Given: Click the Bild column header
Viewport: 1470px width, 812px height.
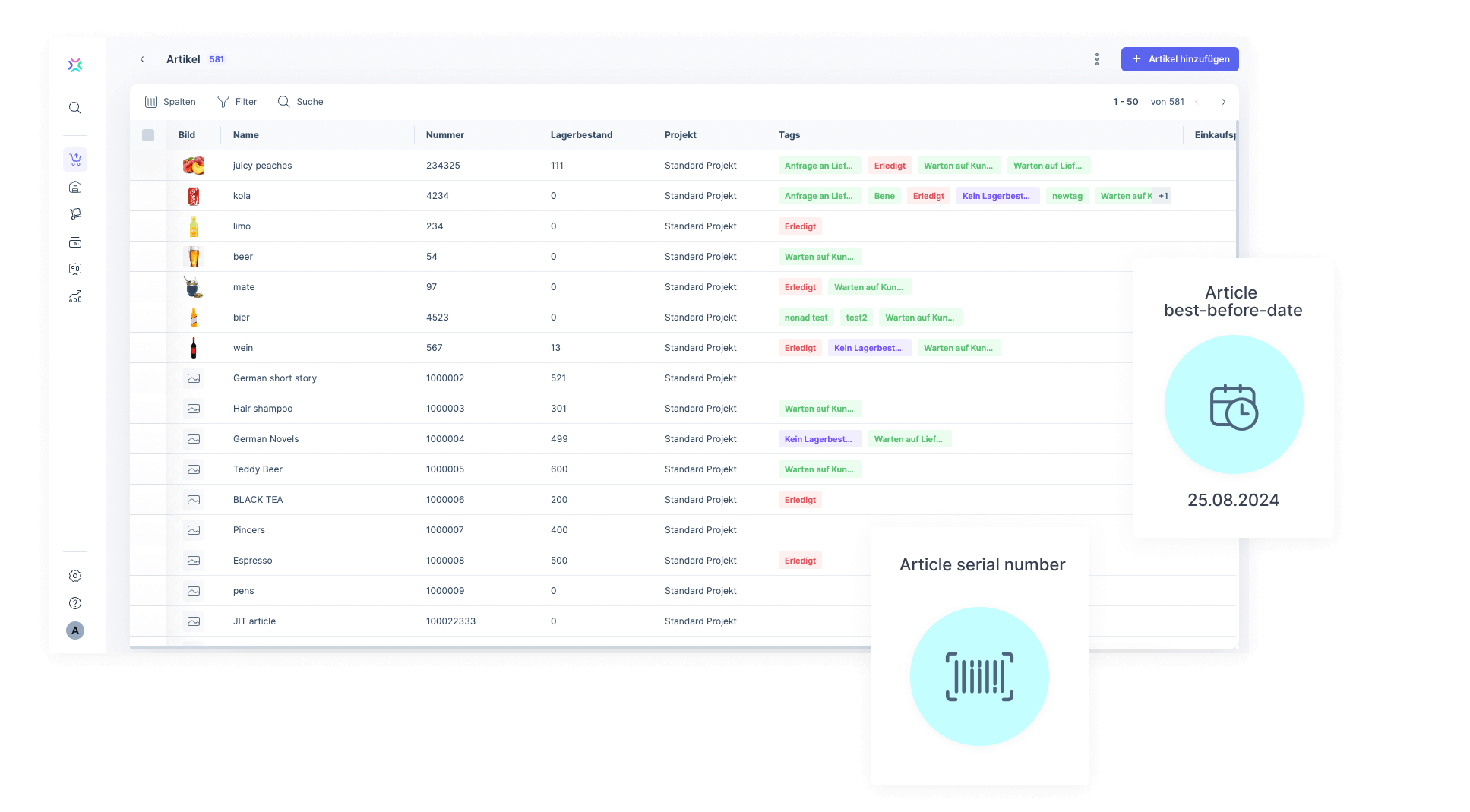Looking at the screenshot, I should point(187,135).
